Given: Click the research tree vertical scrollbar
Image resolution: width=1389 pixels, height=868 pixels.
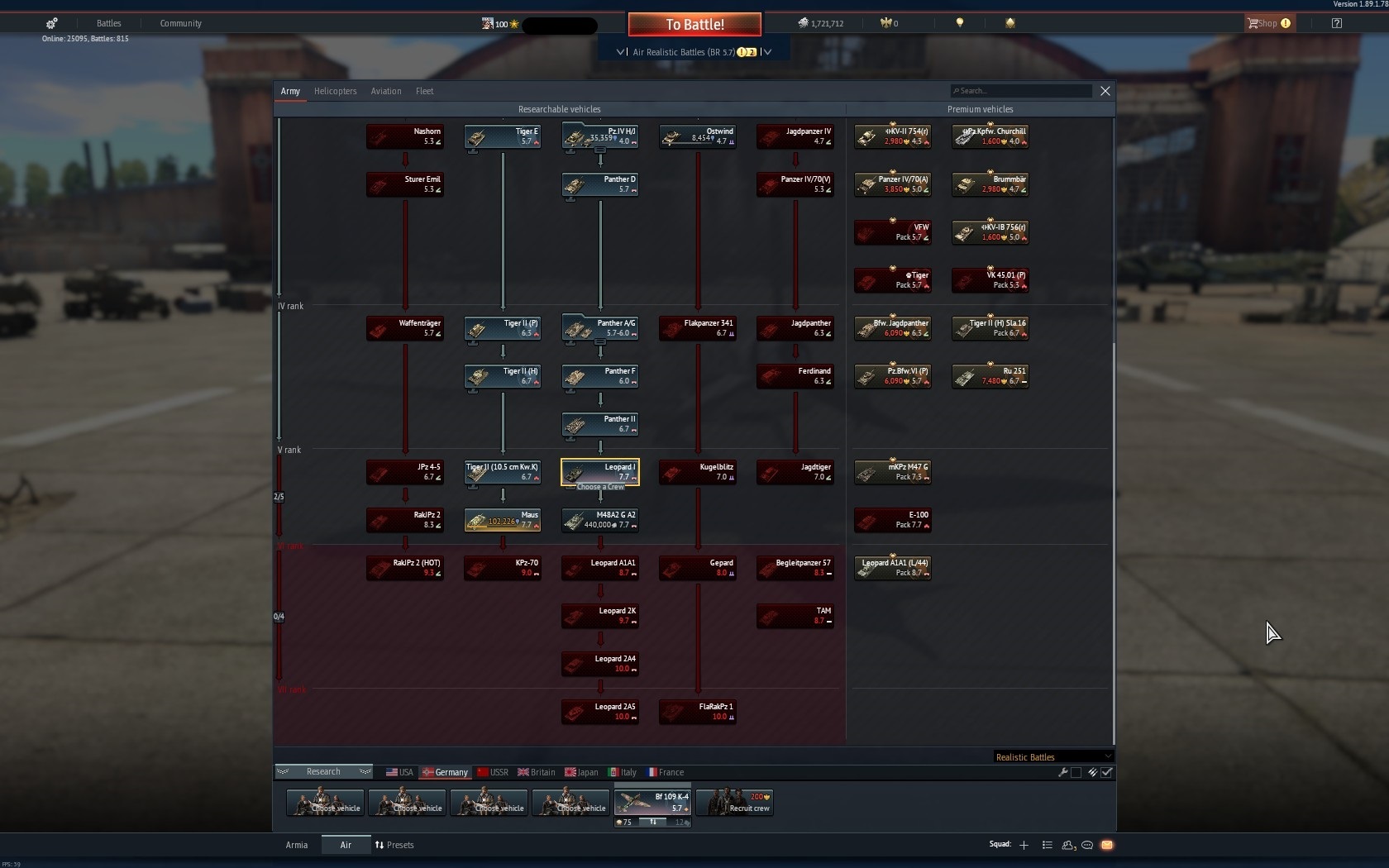Looking at the screenshot, I should [x=1114, y=430].
